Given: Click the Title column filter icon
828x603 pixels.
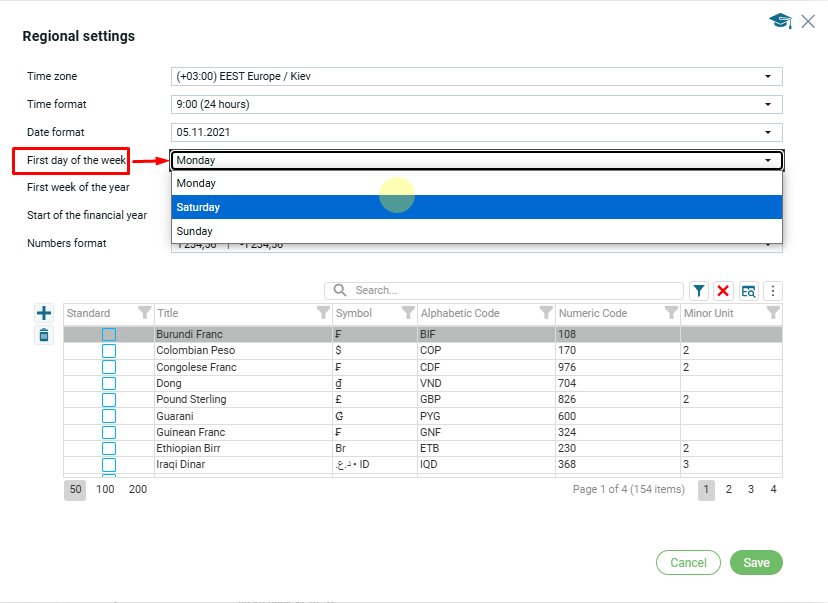Looking at the screenshot, I should click(323, 313).
